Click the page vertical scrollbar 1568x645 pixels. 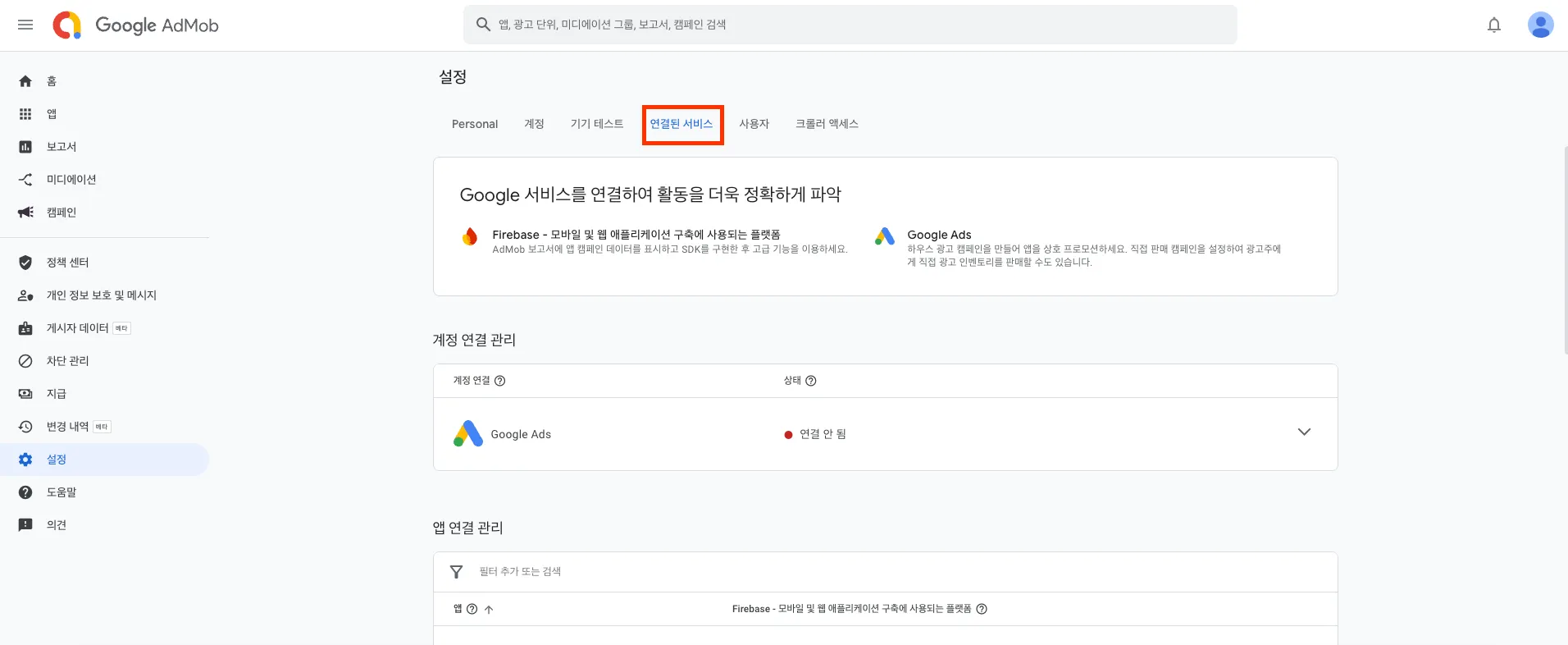tap(1565, 250)
